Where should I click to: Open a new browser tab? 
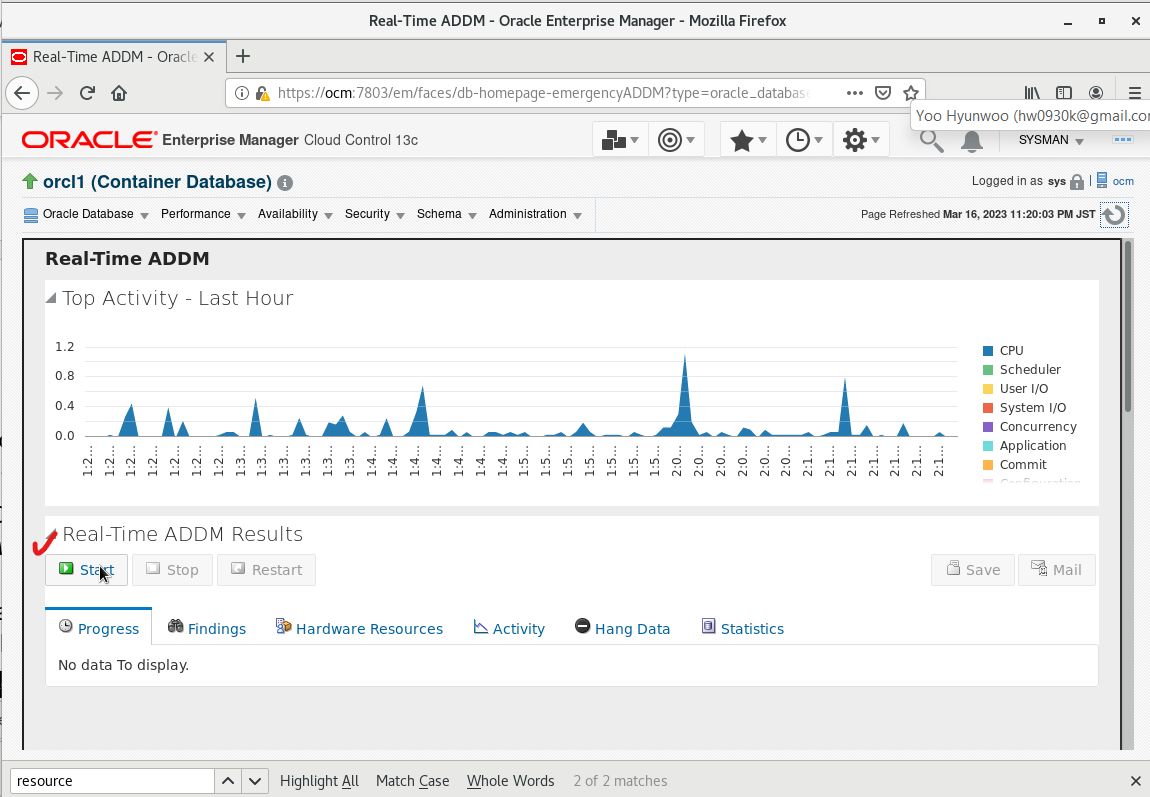(243, 56)
